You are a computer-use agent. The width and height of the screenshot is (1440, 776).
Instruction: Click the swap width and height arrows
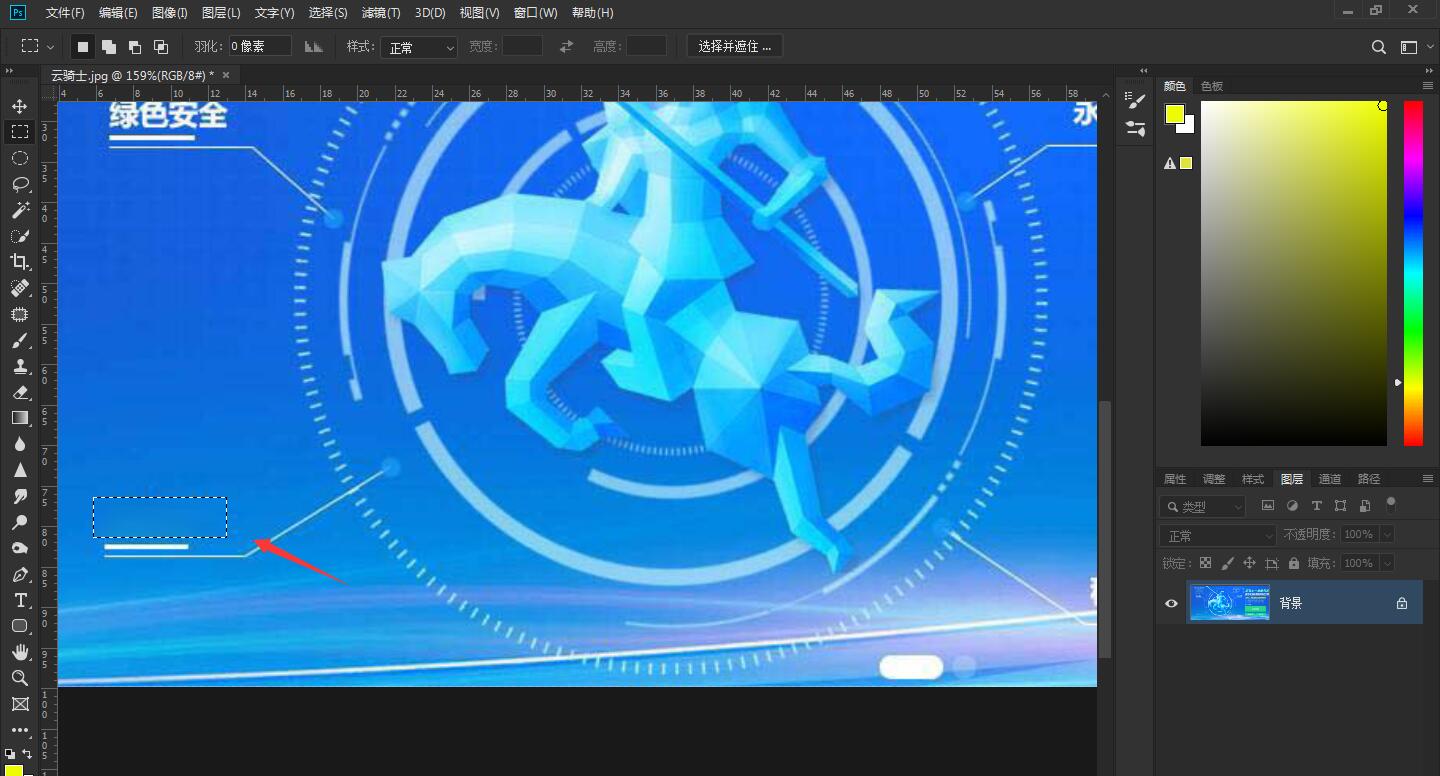tap(567, 47)
